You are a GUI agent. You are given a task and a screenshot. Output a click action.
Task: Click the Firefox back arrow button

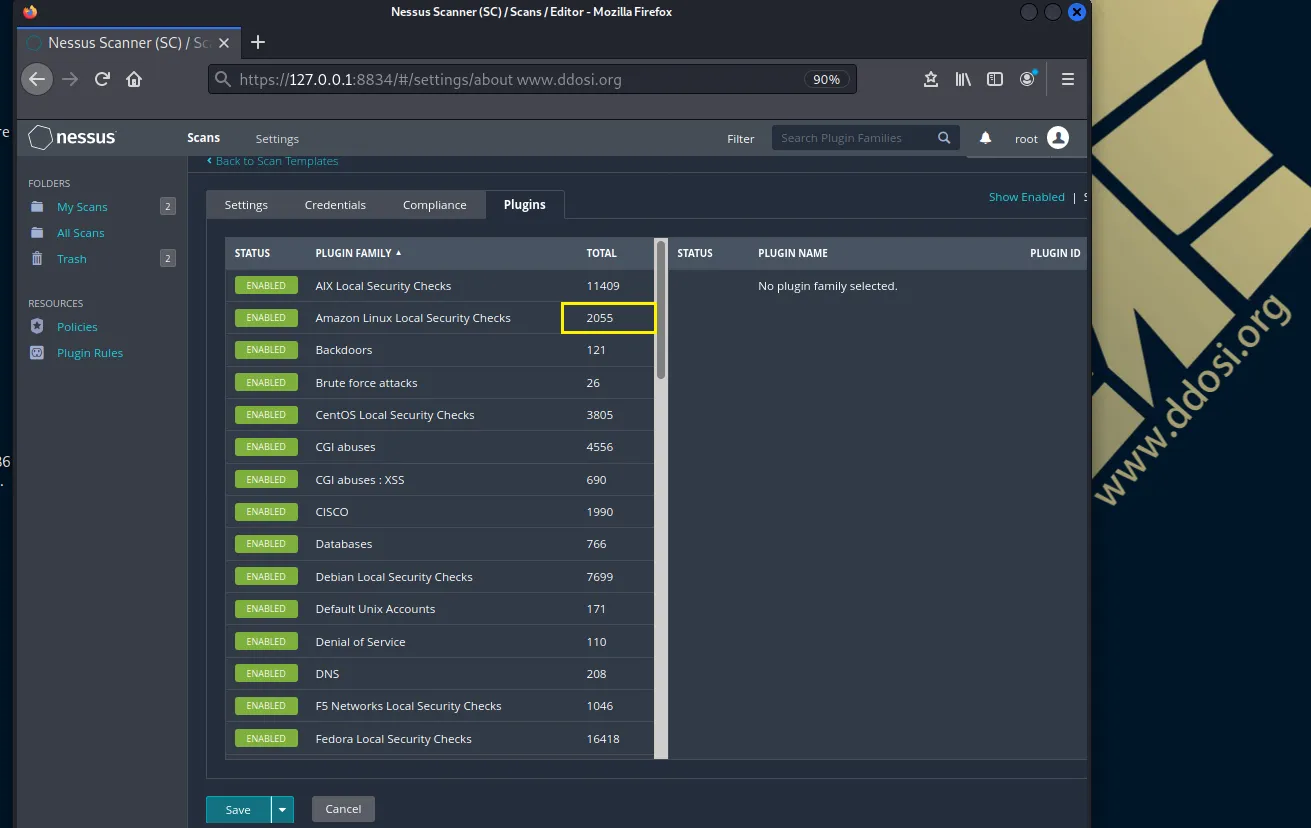pyautogui.click(x=37, y=79)
